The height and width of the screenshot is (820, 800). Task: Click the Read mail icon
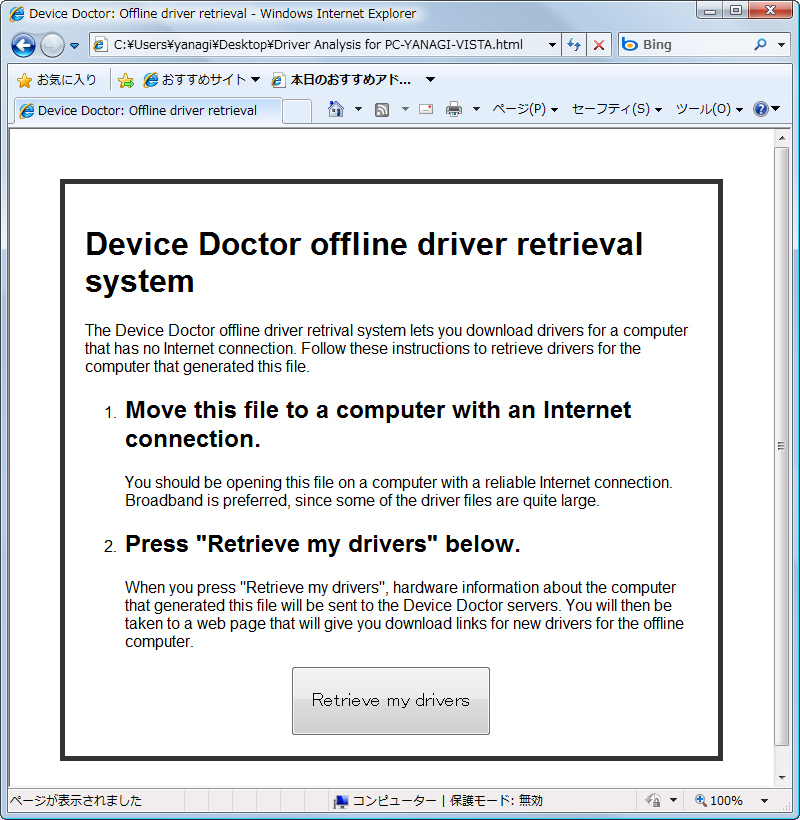point(426,109)
